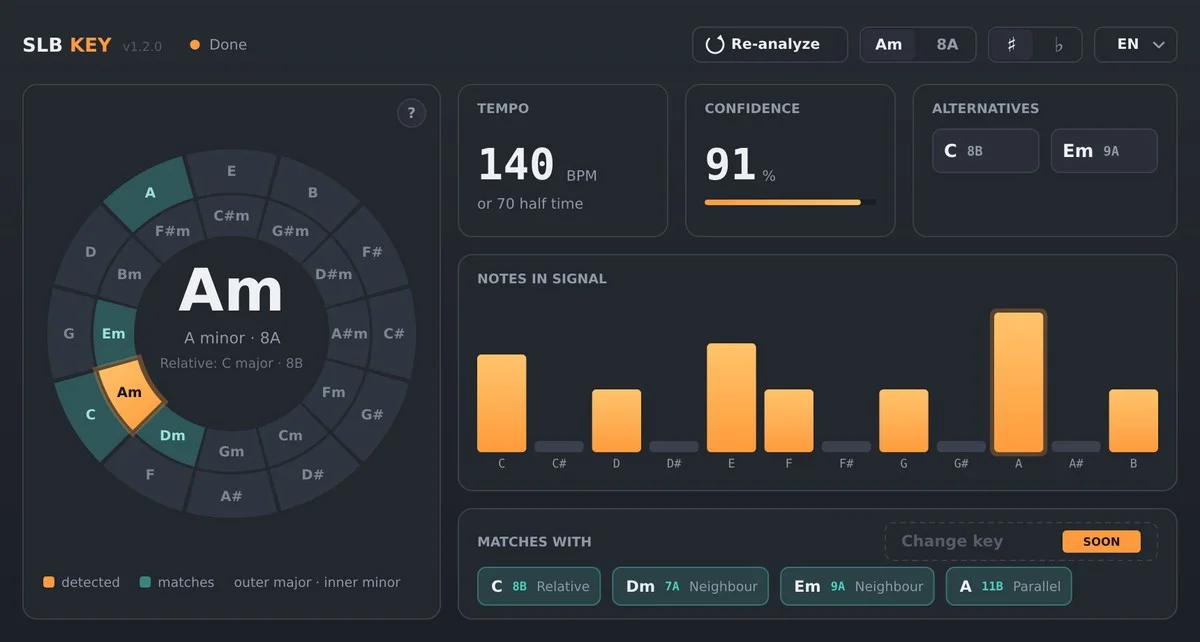The width and height of the screenshot is (1200, 642).
Task: Click the G note bar
Action: click(x=904, y=421)
